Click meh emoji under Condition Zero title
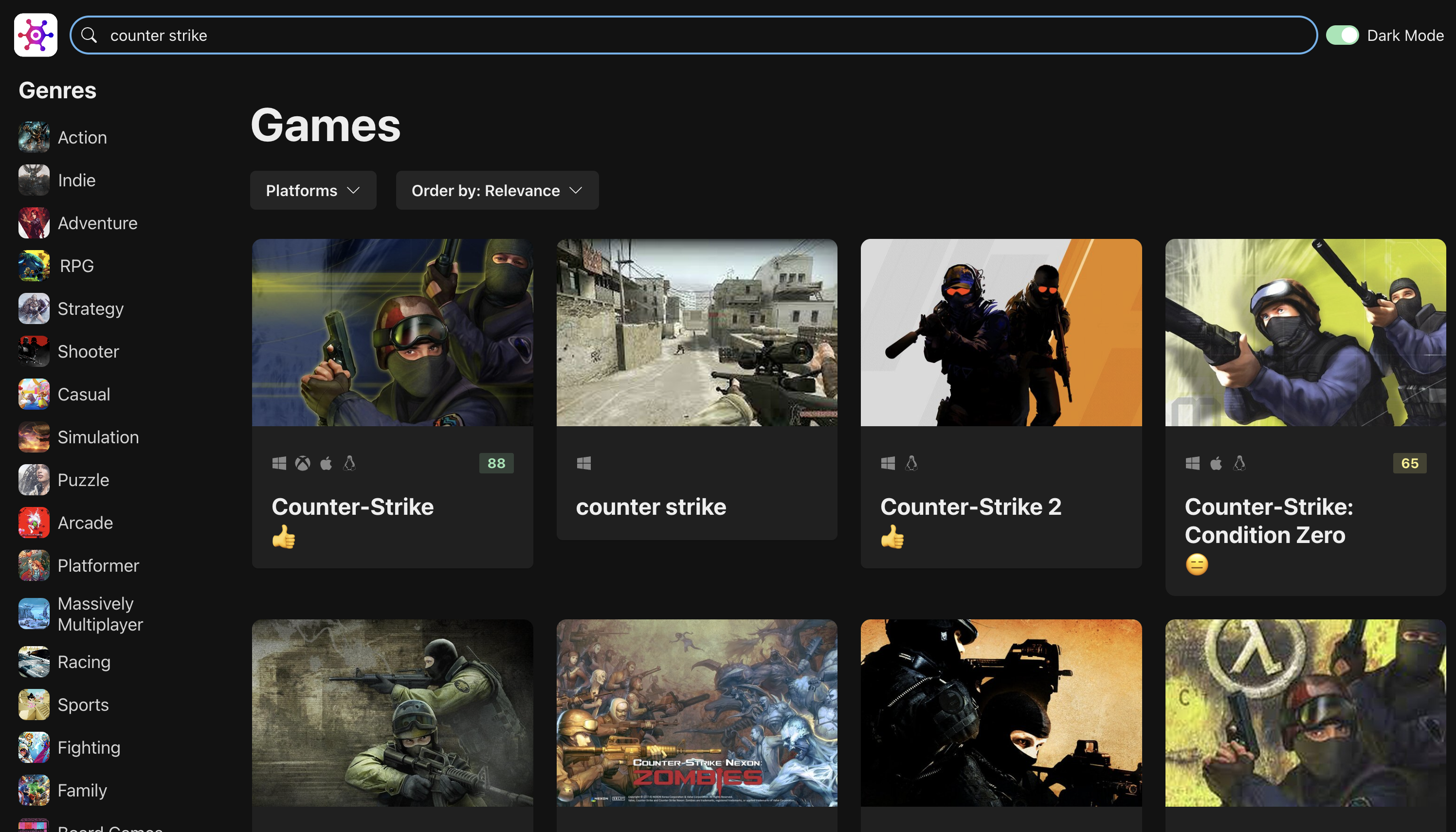The height and width of the screenshot is (832, 1456). 1197,564
